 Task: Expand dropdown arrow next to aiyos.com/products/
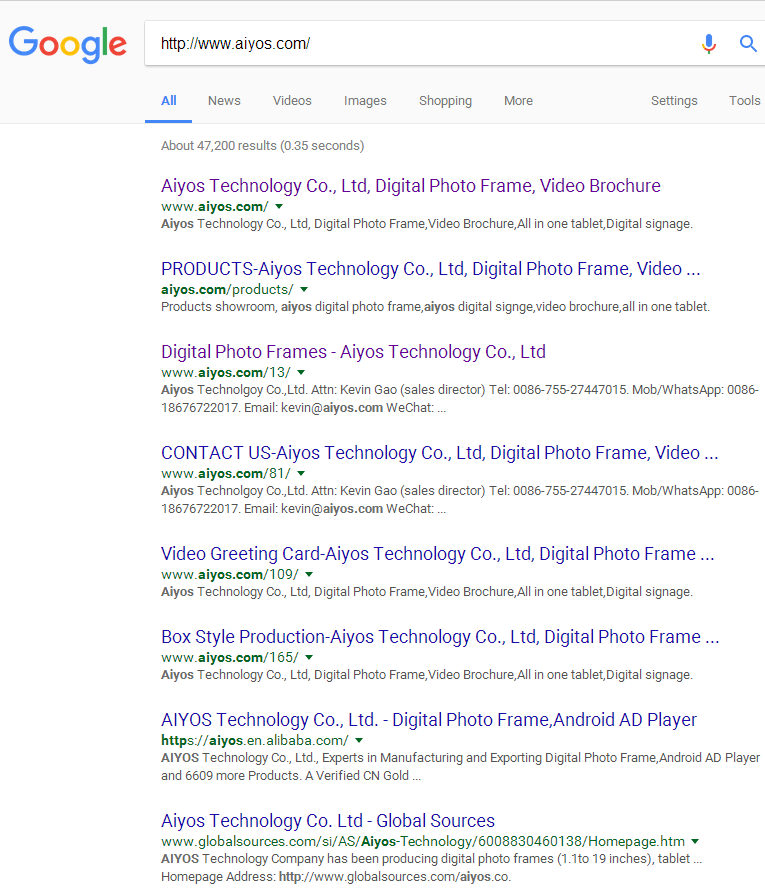[304, 290]
